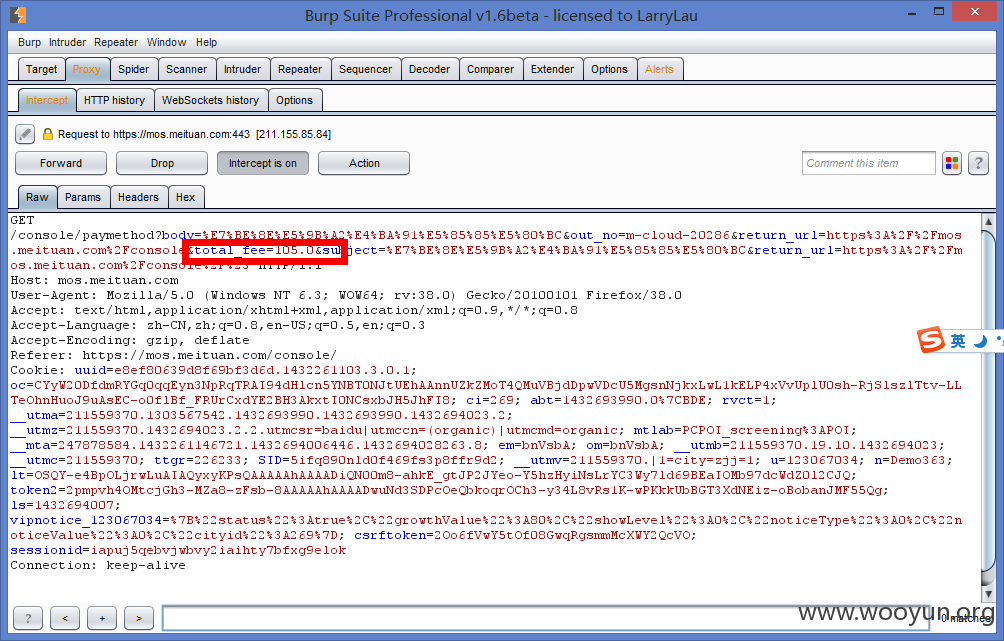
Task: Click the Referer header line
Action: (x=173, y=355)
